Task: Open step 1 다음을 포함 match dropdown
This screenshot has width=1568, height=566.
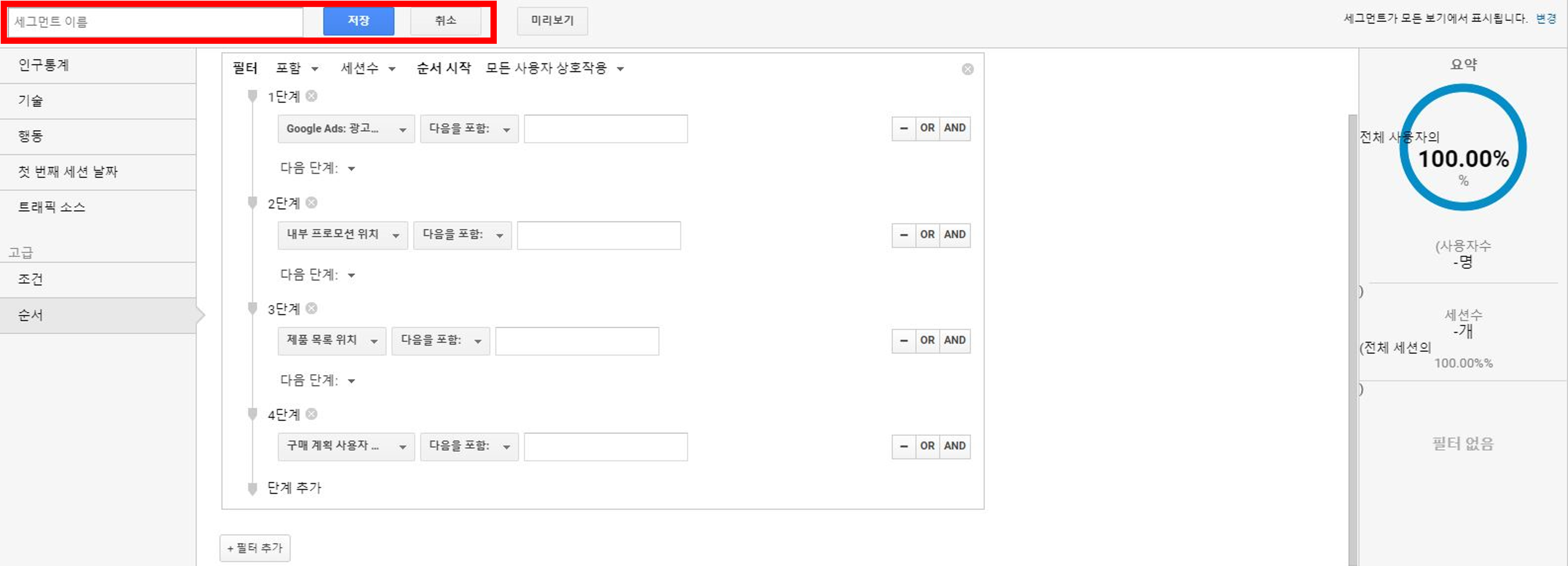Action: [469, 129]
